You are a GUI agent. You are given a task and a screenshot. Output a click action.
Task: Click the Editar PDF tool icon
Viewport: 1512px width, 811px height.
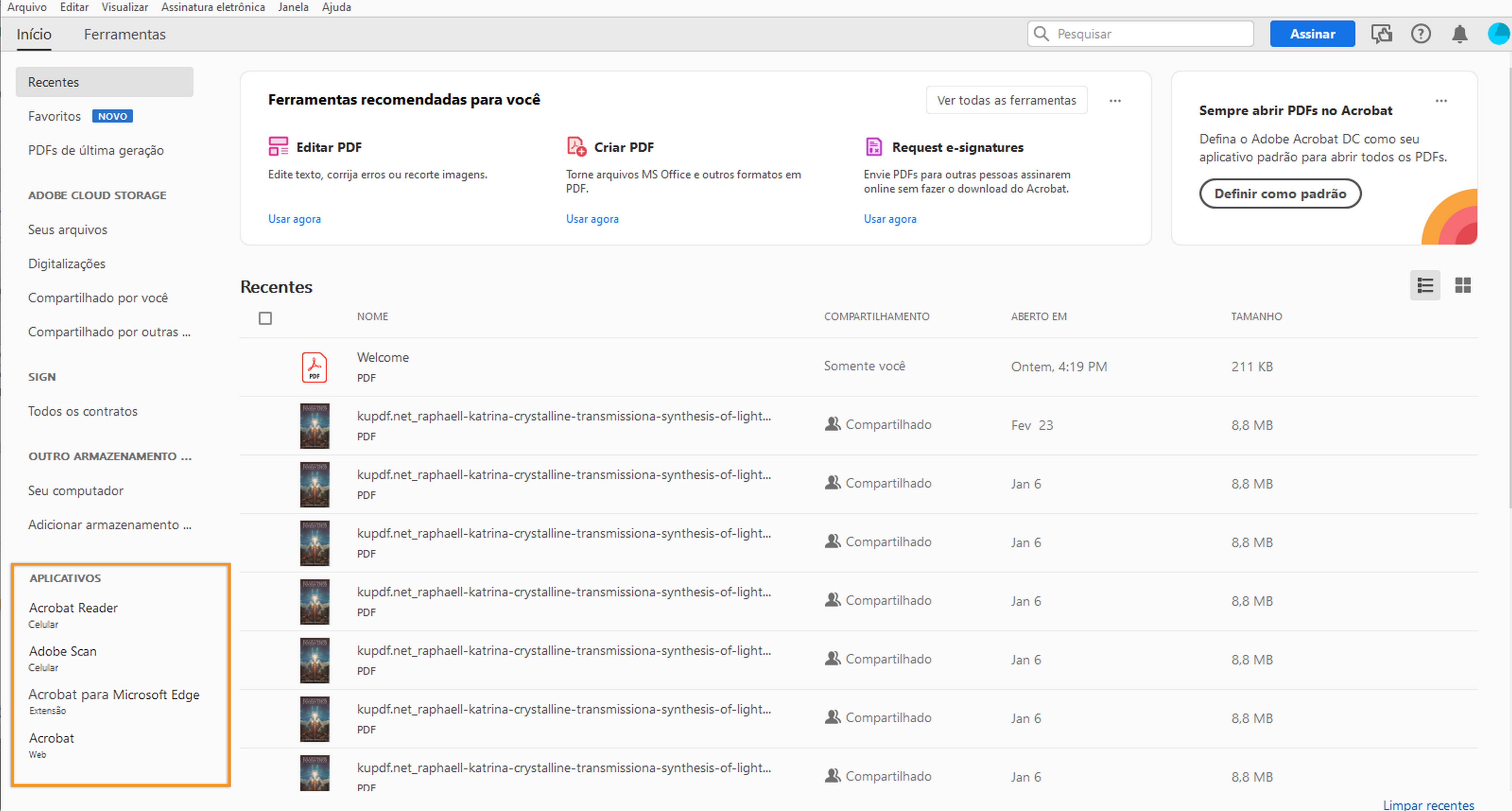pyautogui.click(x=278, y=146)
